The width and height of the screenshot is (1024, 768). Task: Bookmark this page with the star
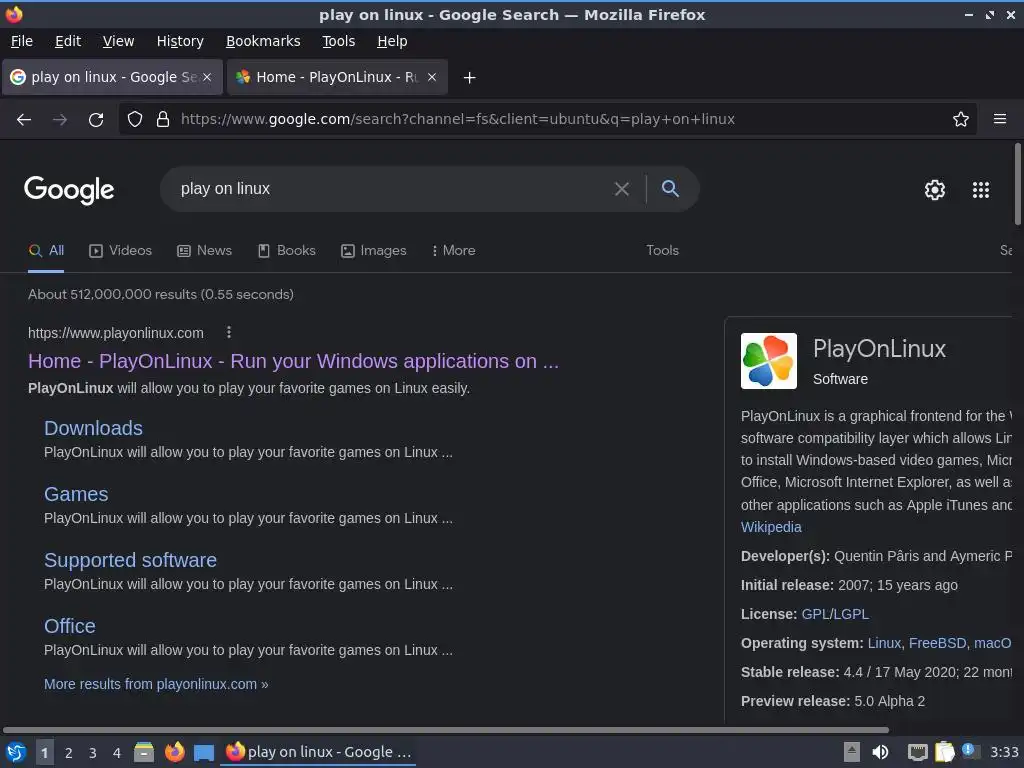tap(961, 119)
